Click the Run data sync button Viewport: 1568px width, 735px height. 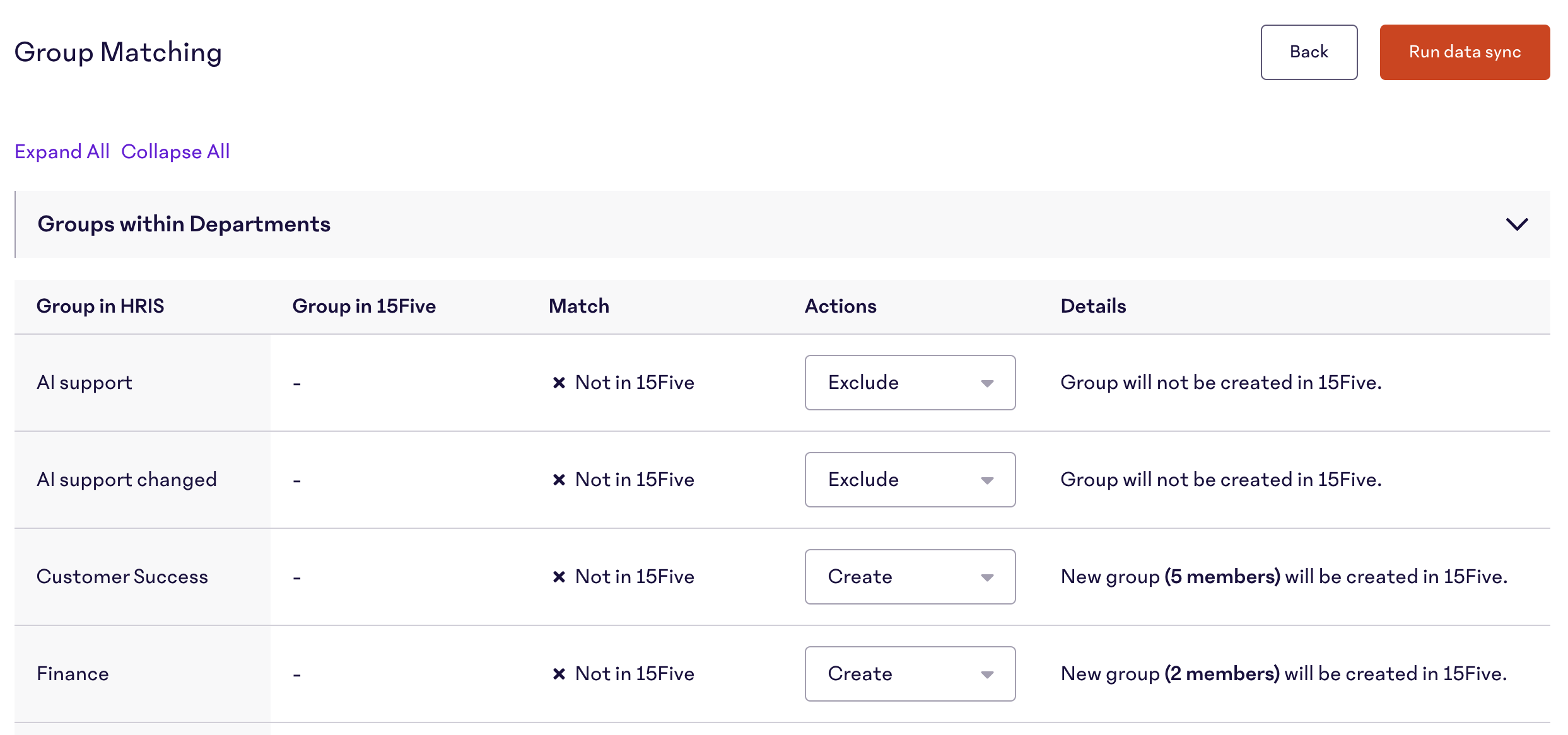1464,52
